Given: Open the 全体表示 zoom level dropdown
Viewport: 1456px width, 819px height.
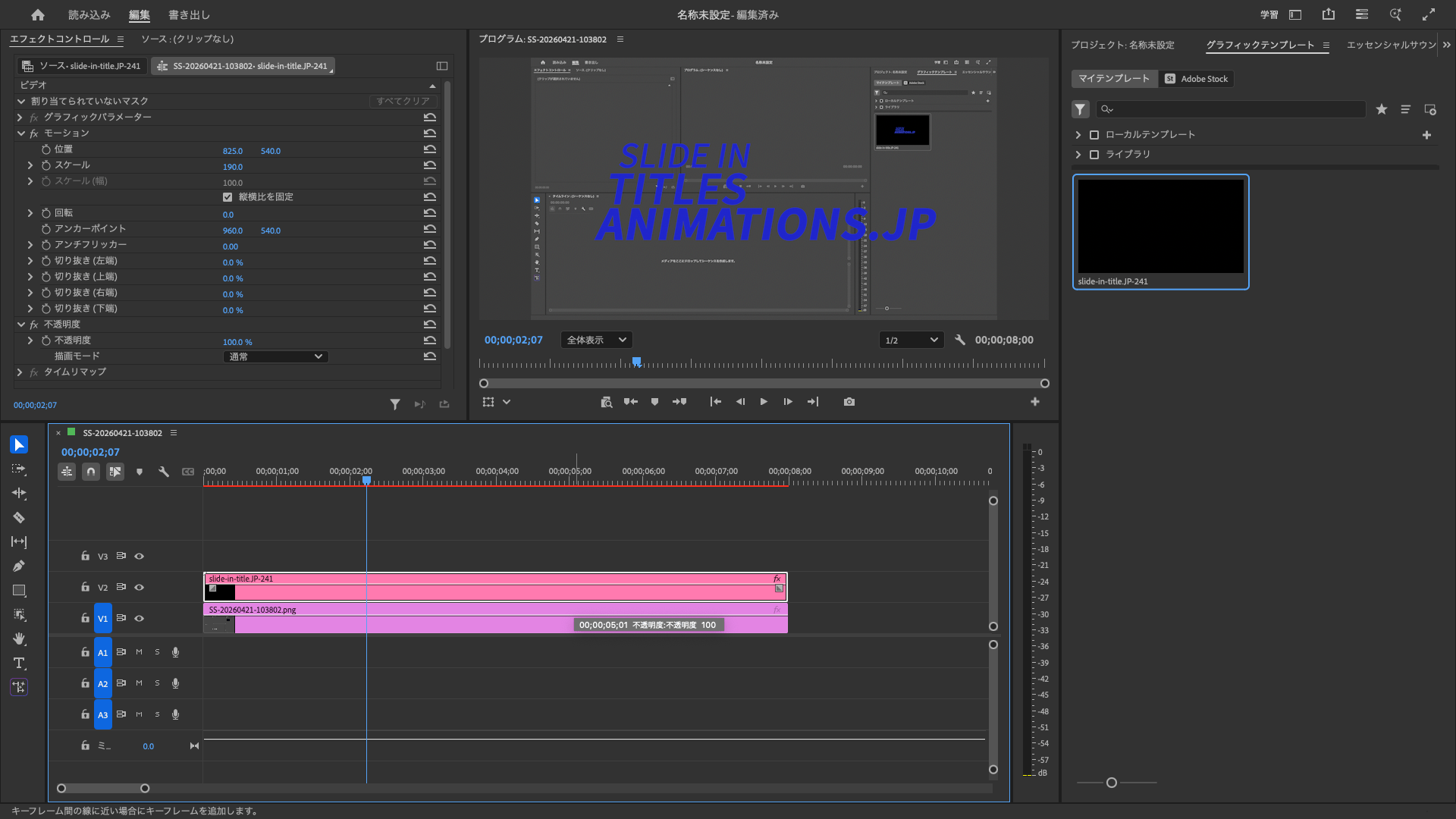Looking at the screenshot, I should (x=597, y=340).
